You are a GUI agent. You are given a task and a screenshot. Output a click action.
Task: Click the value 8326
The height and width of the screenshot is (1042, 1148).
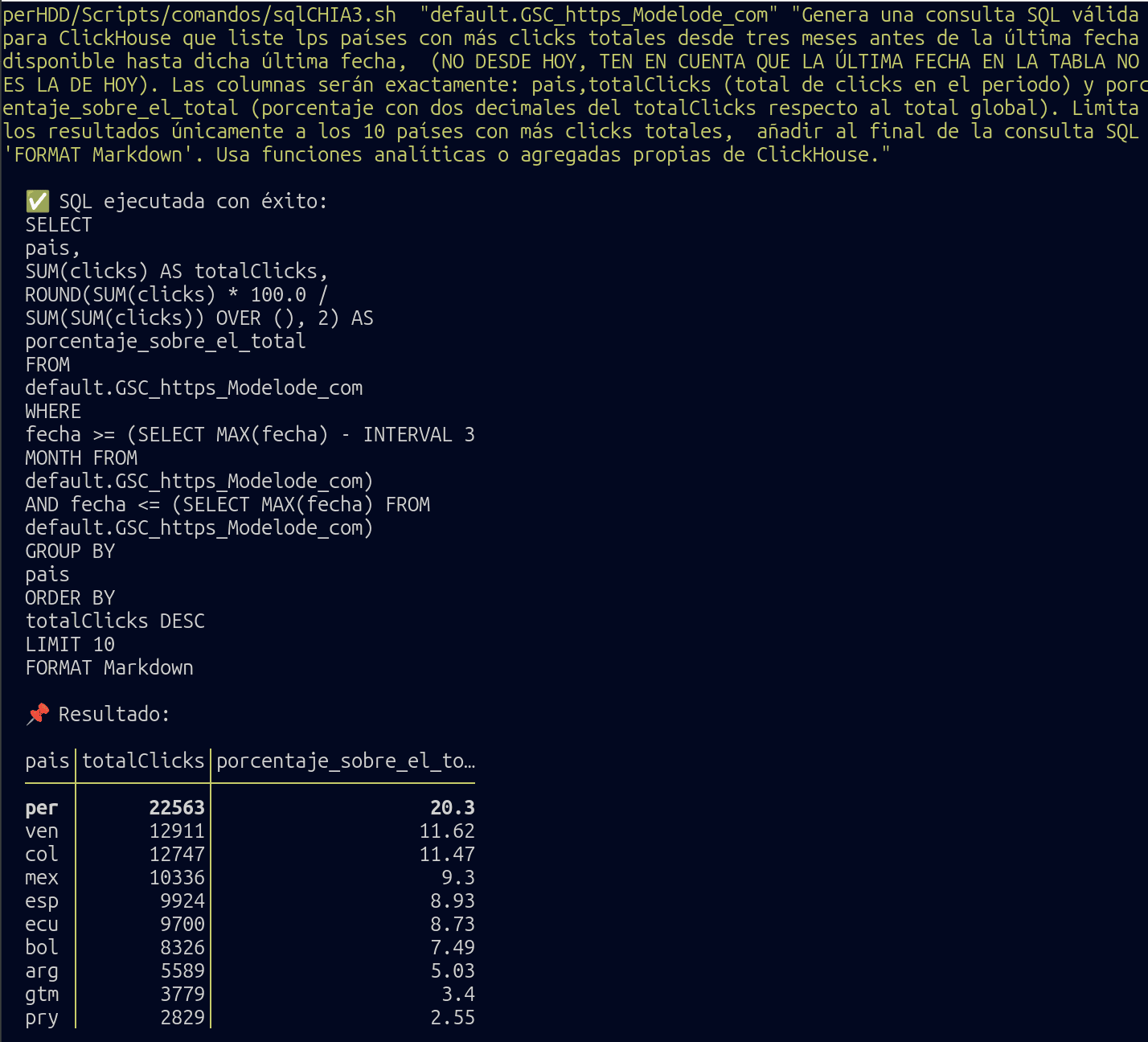click(x=182, y=948)
